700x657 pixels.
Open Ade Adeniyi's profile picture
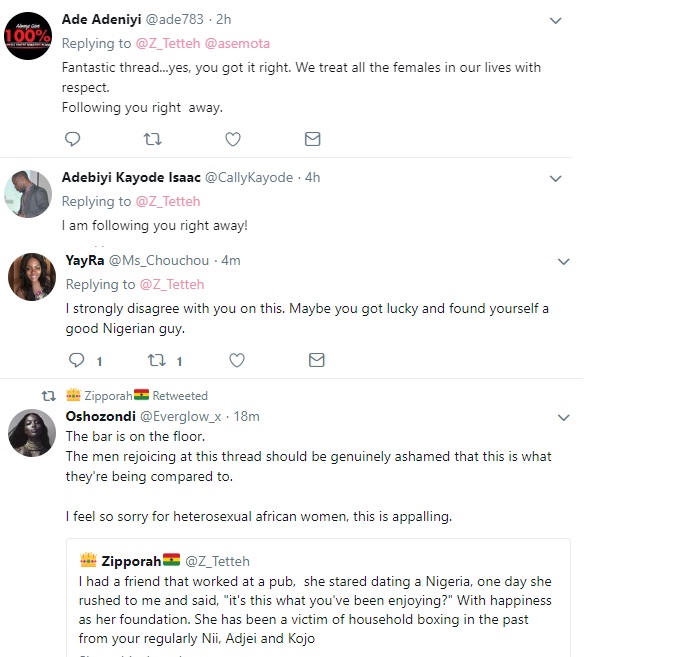coord(30,35)
